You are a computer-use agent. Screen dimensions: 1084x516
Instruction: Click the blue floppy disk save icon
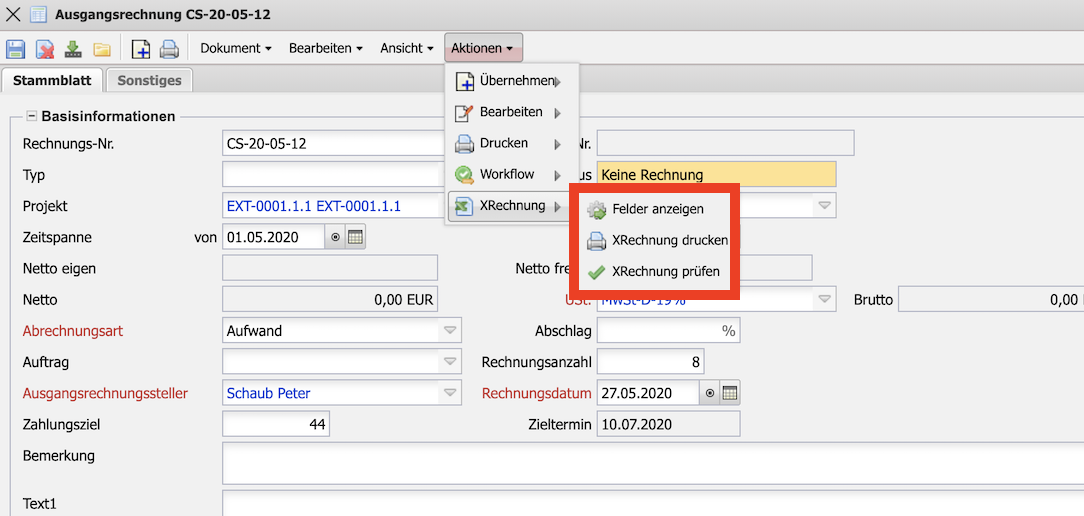click(16, 49)
